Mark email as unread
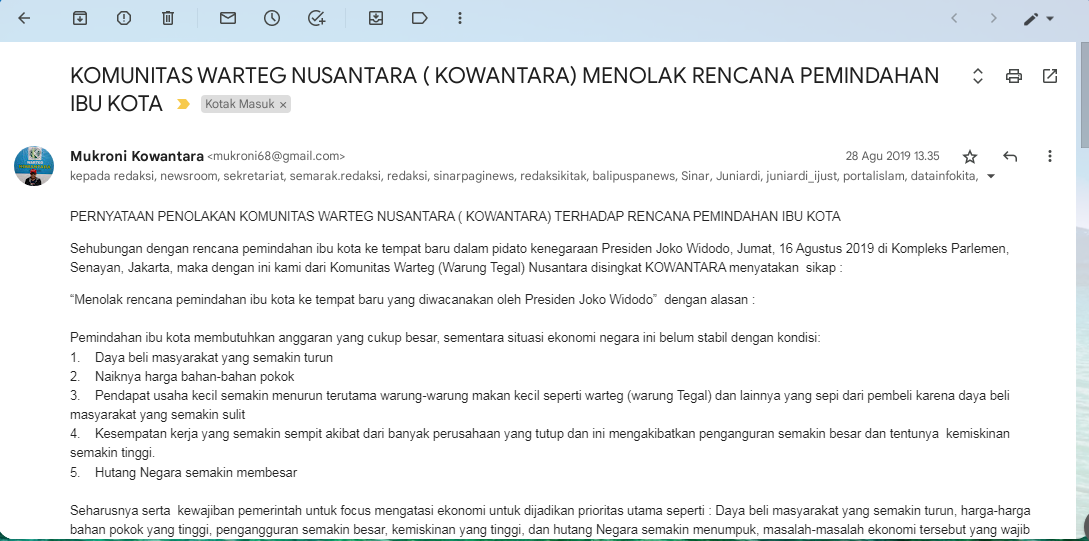Screen dimensions: 1089x541 click(228, 19)
